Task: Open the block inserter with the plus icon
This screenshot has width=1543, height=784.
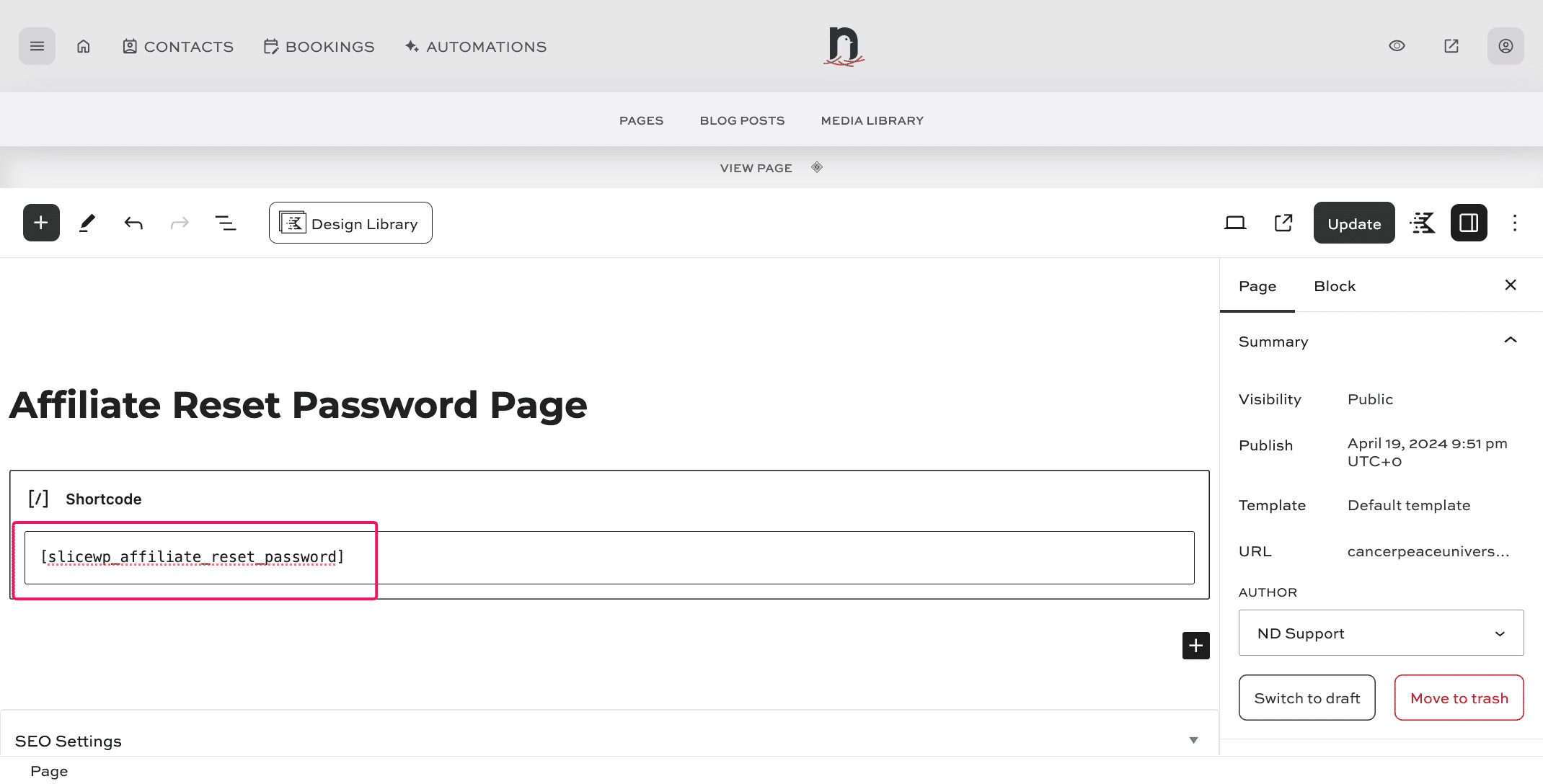Action: [41, 223]
